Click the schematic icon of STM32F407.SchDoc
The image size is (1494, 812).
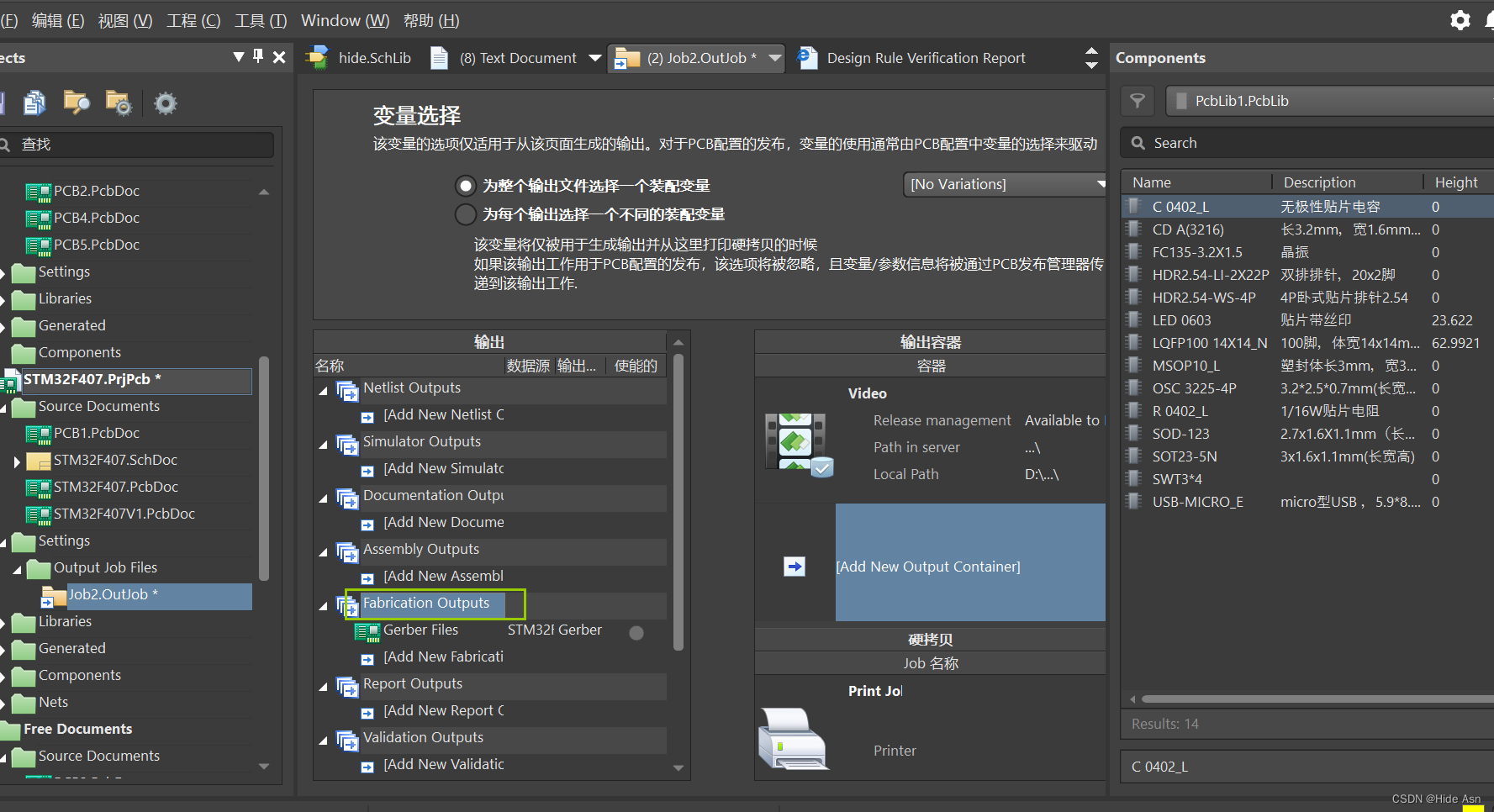(39, 461)
